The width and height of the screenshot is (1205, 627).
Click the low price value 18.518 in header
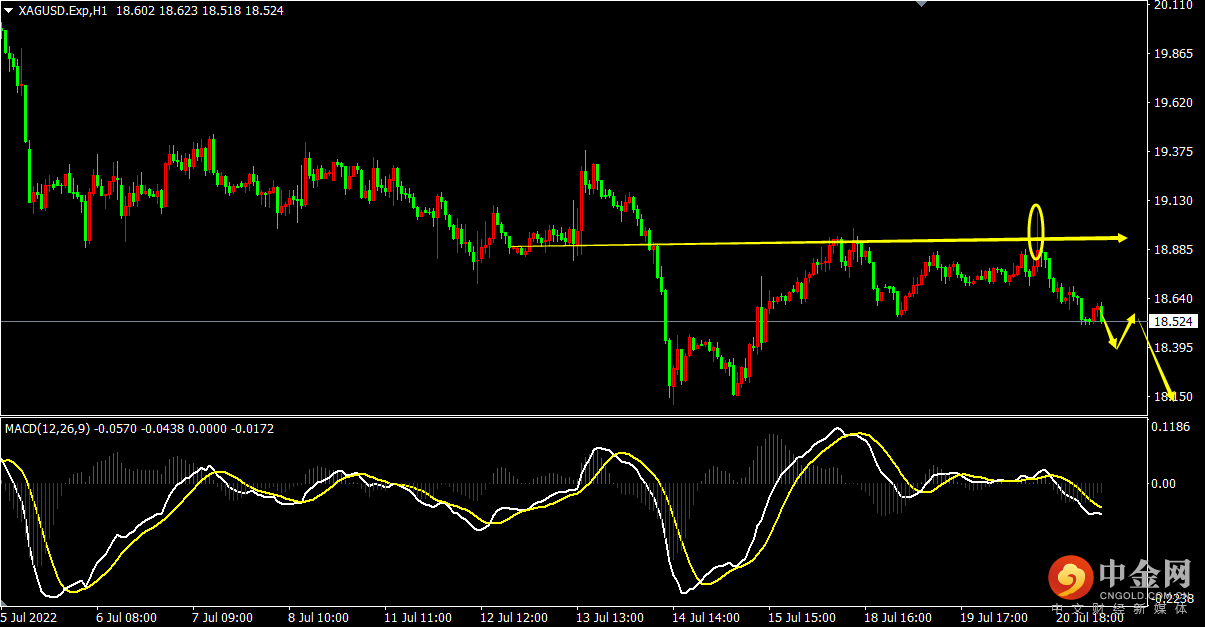pos(220,10)
